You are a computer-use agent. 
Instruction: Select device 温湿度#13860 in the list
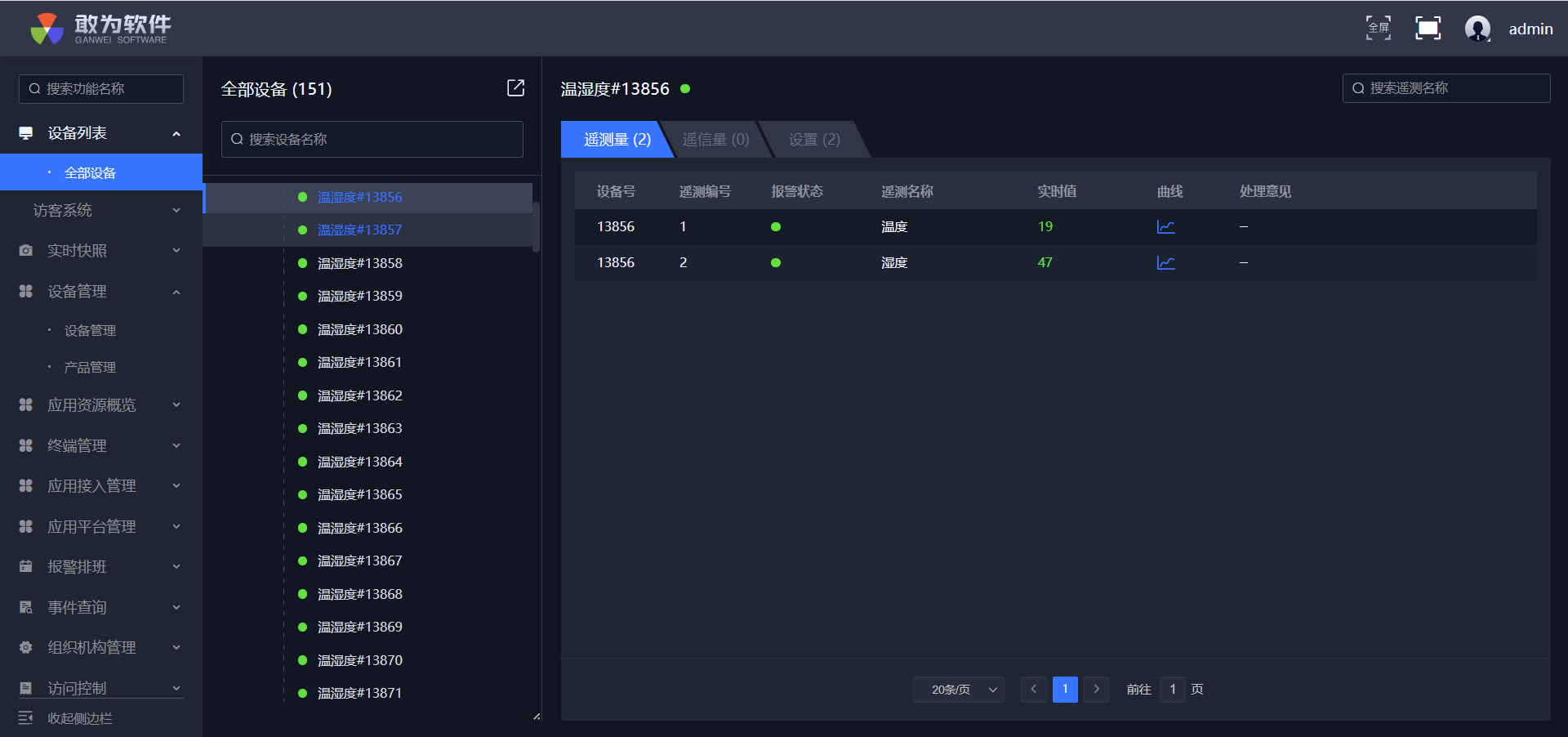coord(359,329)
